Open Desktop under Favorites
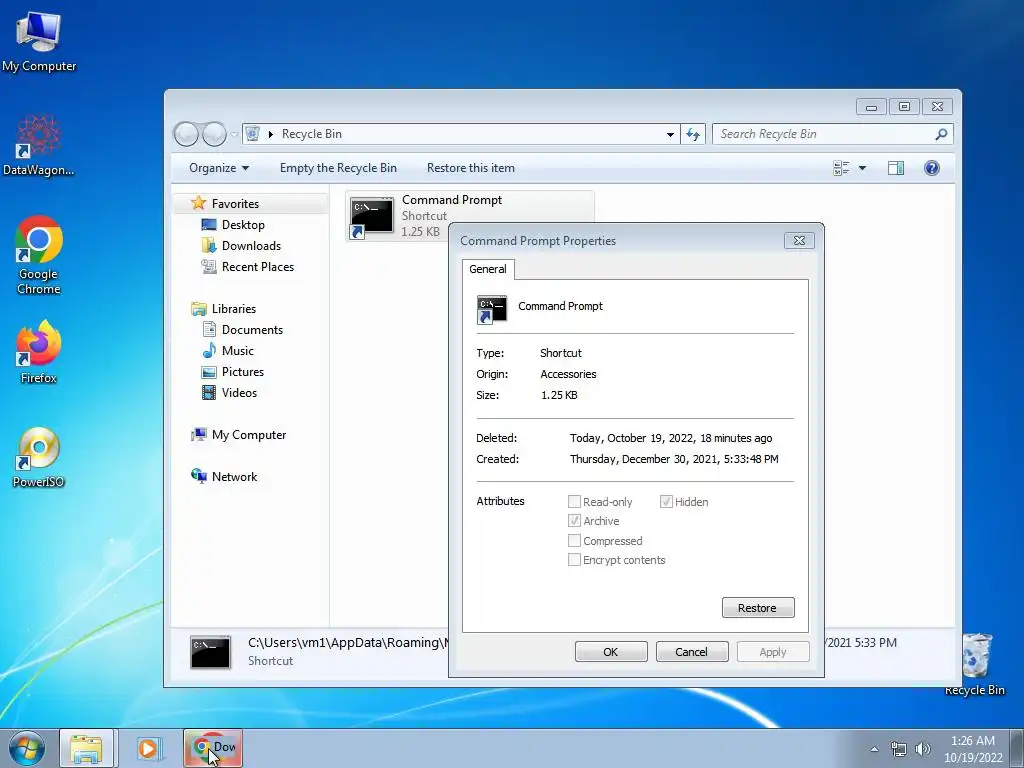This screenshot has height=768, width=1024. (243, 225)
